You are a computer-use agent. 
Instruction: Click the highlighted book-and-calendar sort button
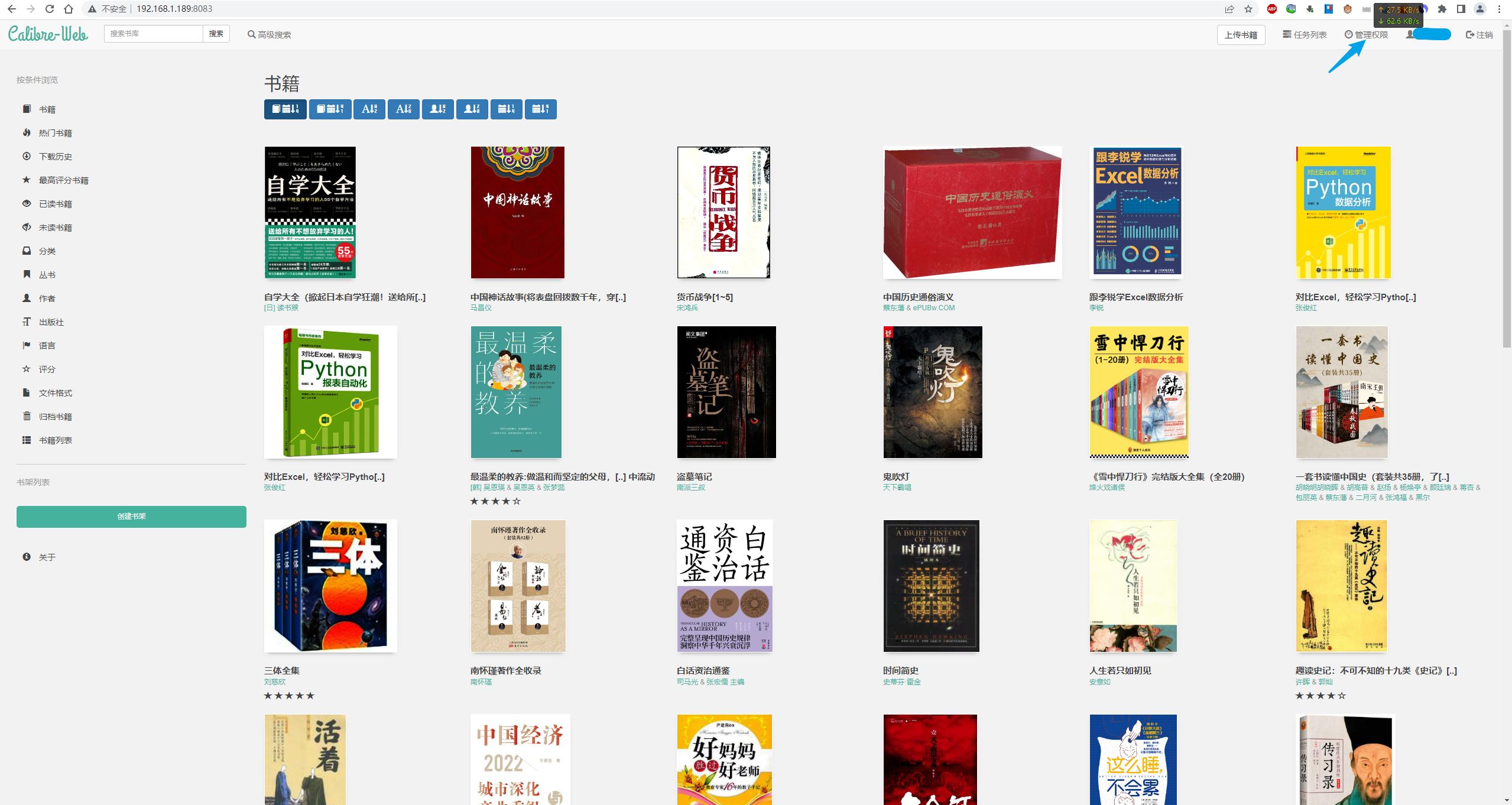pyautogui.click(x=285, y=109)
